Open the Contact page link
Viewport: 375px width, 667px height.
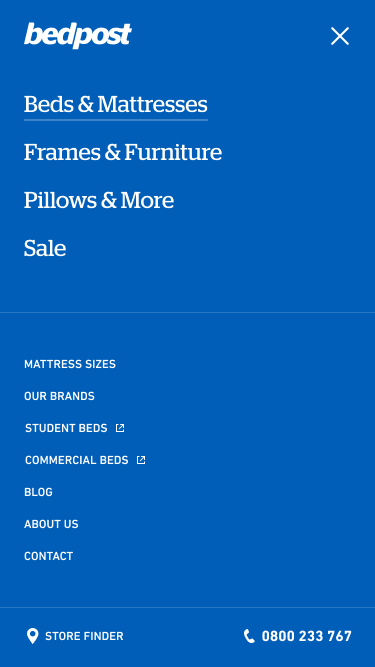click(x=48, y=556)
